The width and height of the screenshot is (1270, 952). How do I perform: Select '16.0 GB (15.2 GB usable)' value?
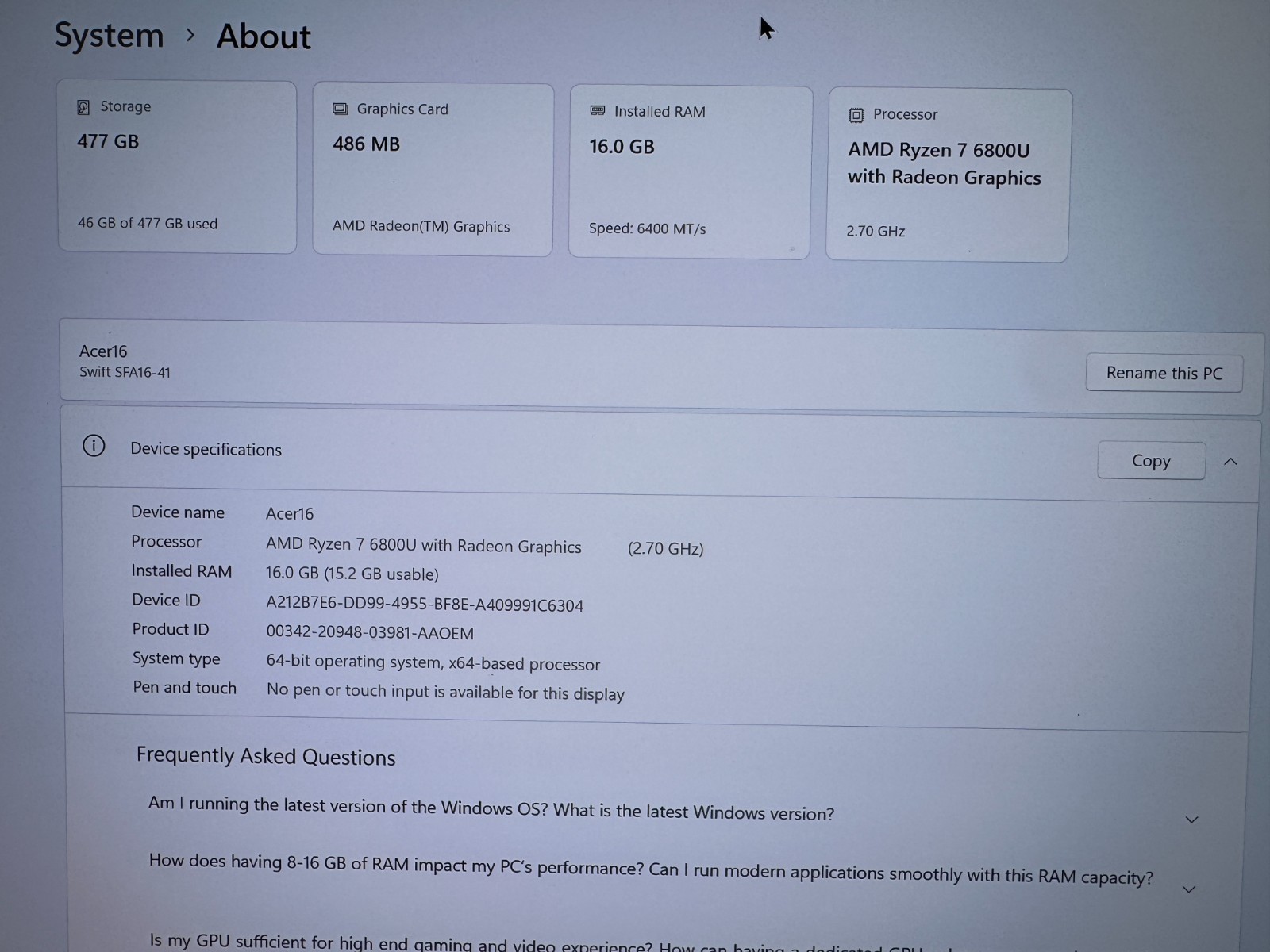tap(352, 574)
